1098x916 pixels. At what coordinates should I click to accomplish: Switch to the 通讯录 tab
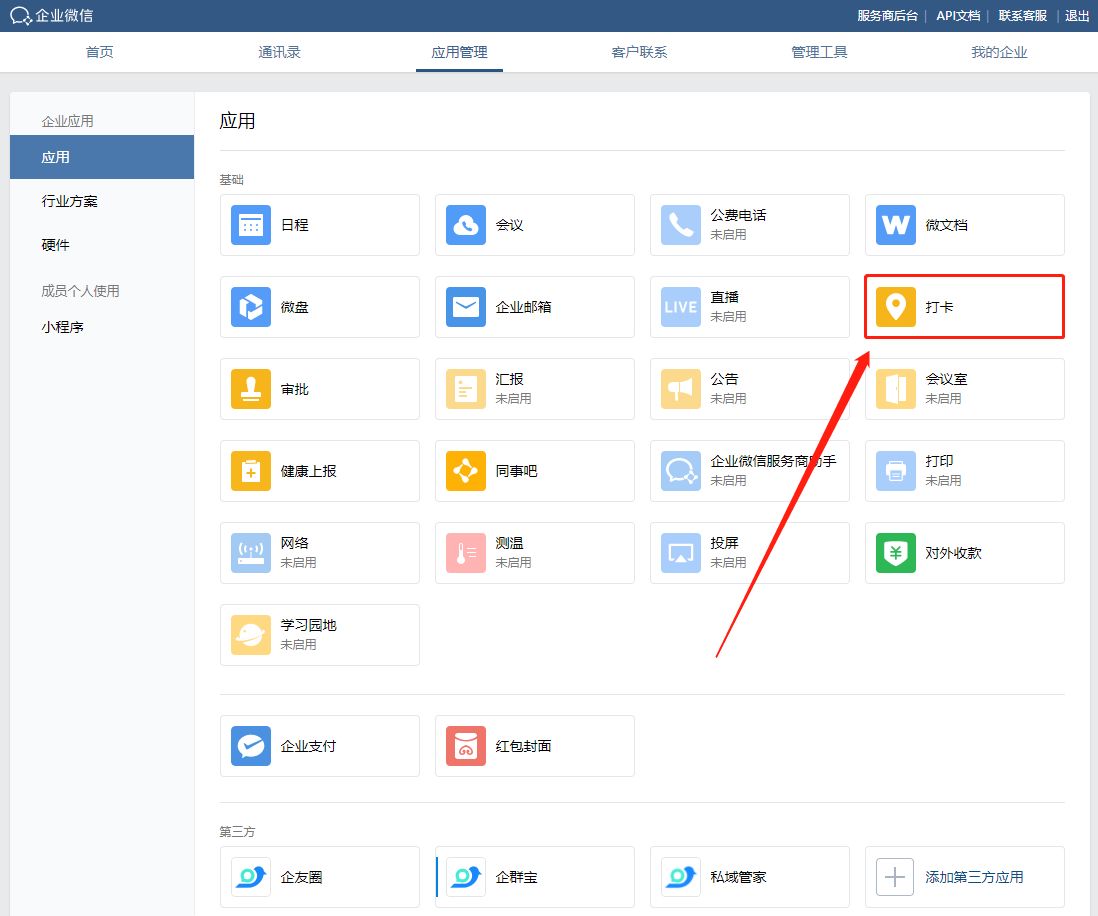tap(279, 52)
